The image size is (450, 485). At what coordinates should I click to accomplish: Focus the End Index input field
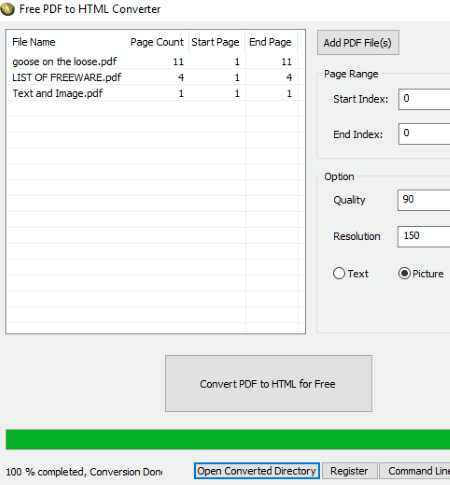pyautogui.click(x=424, y=134)
